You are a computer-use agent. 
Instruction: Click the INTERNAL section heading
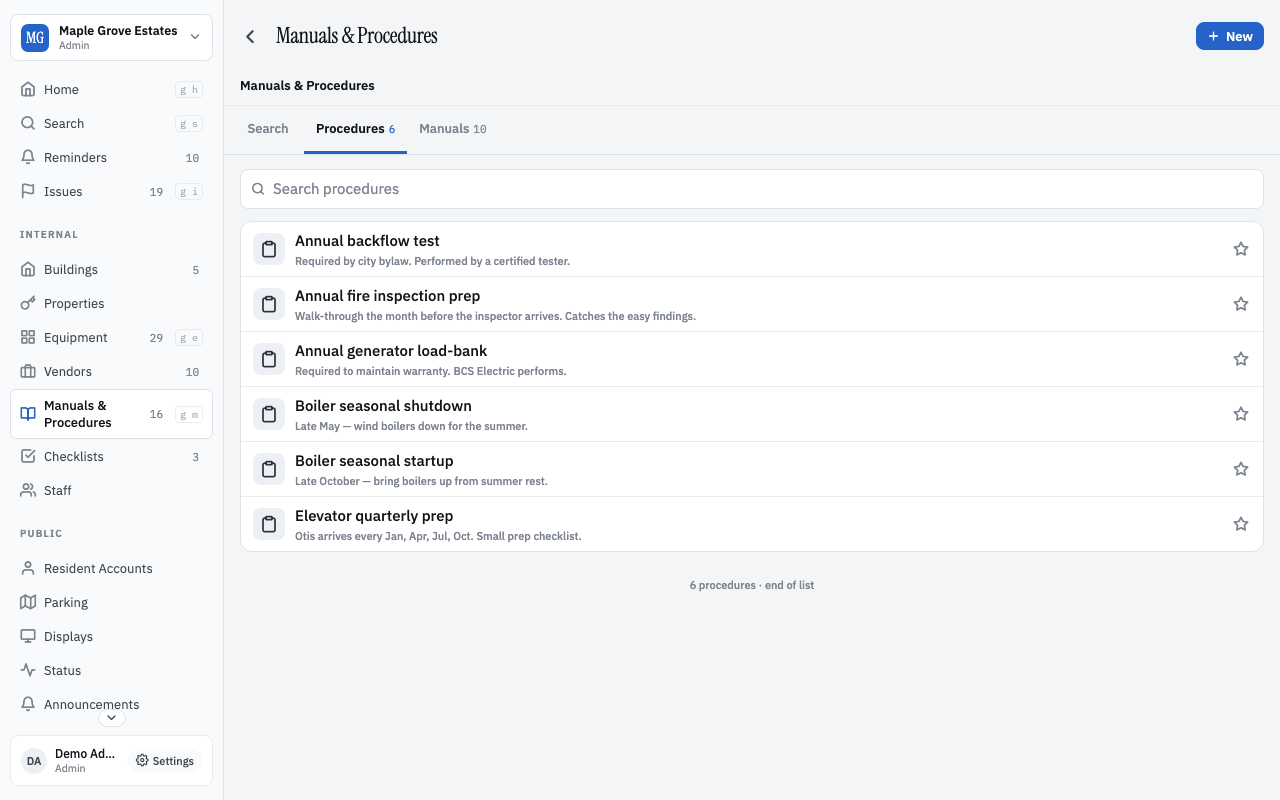click(x=49, y=235)
